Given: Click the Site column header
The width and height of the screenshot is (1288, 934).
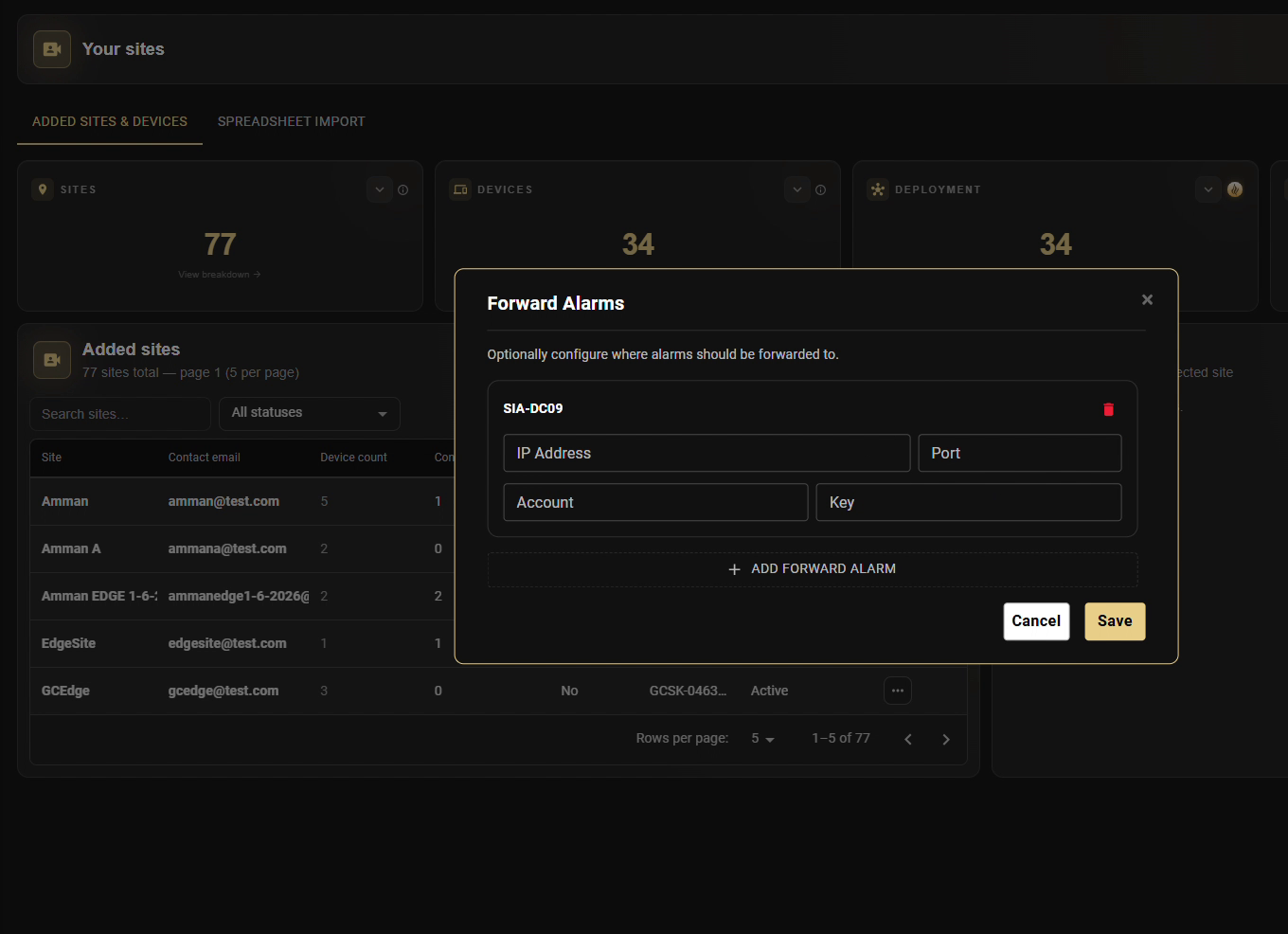Looking at the screenshot, I should tap(51, 458).
